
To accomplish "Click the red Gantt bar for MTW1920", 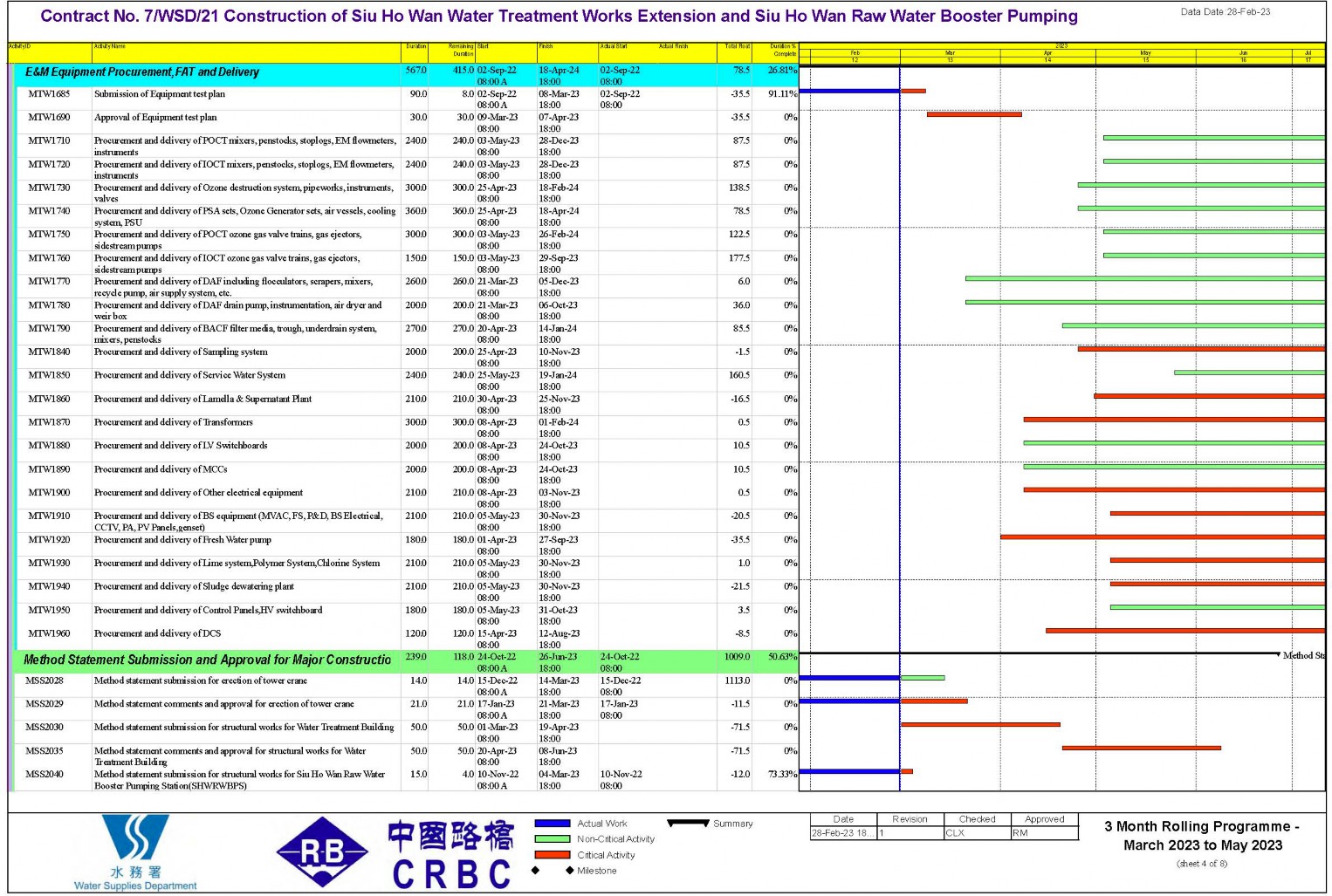I will pyautogui.click(x=1163, y=537).
